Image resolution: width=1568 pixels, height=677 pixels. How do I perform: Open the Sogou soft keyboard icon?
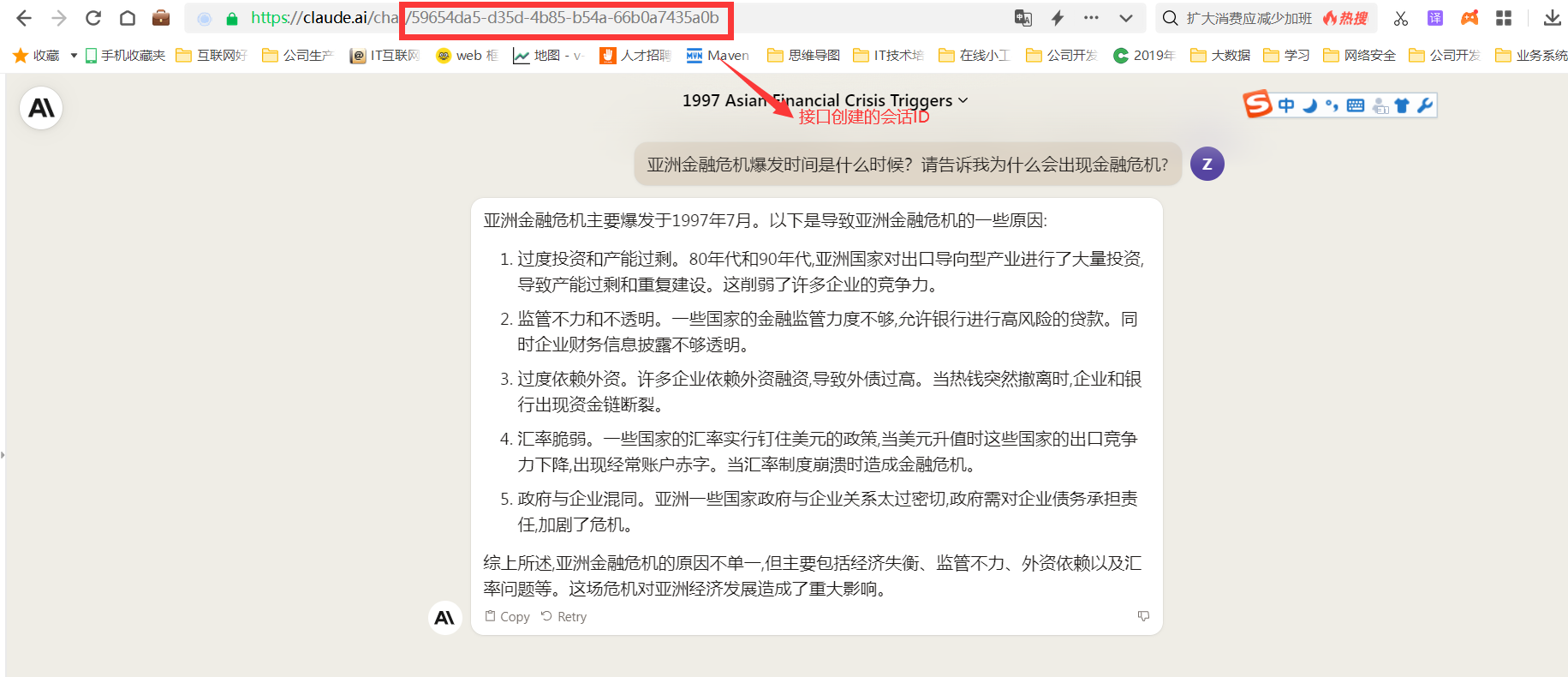[x=1356, y=105]
